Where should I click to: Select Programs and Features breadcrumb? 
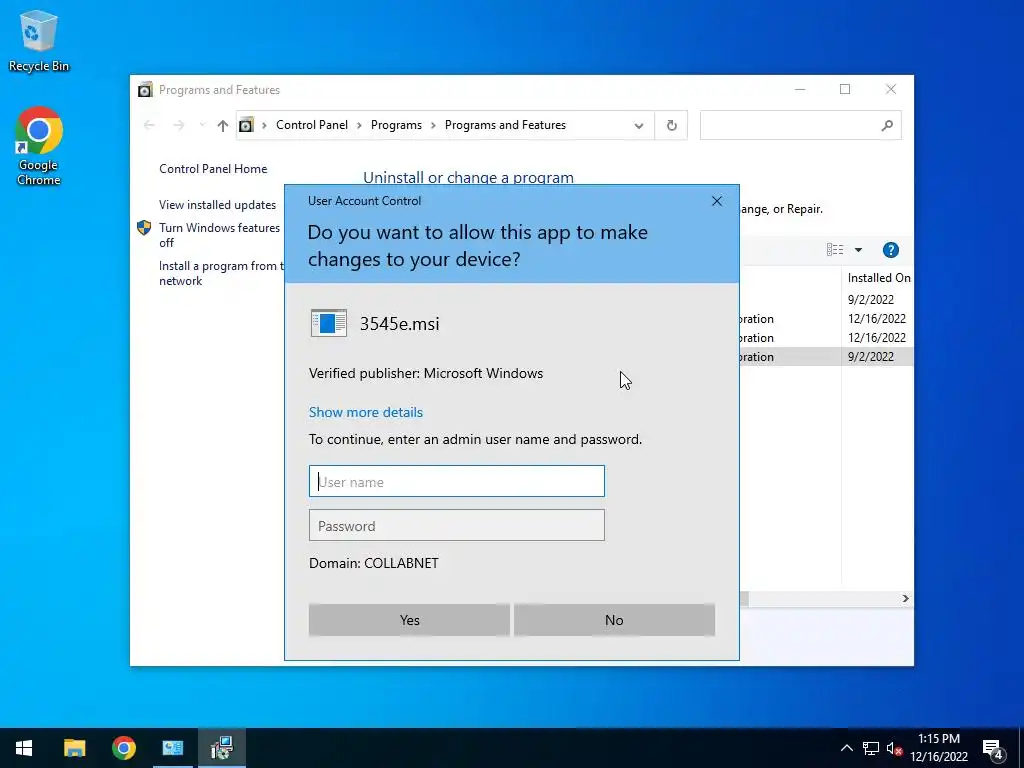505,125
